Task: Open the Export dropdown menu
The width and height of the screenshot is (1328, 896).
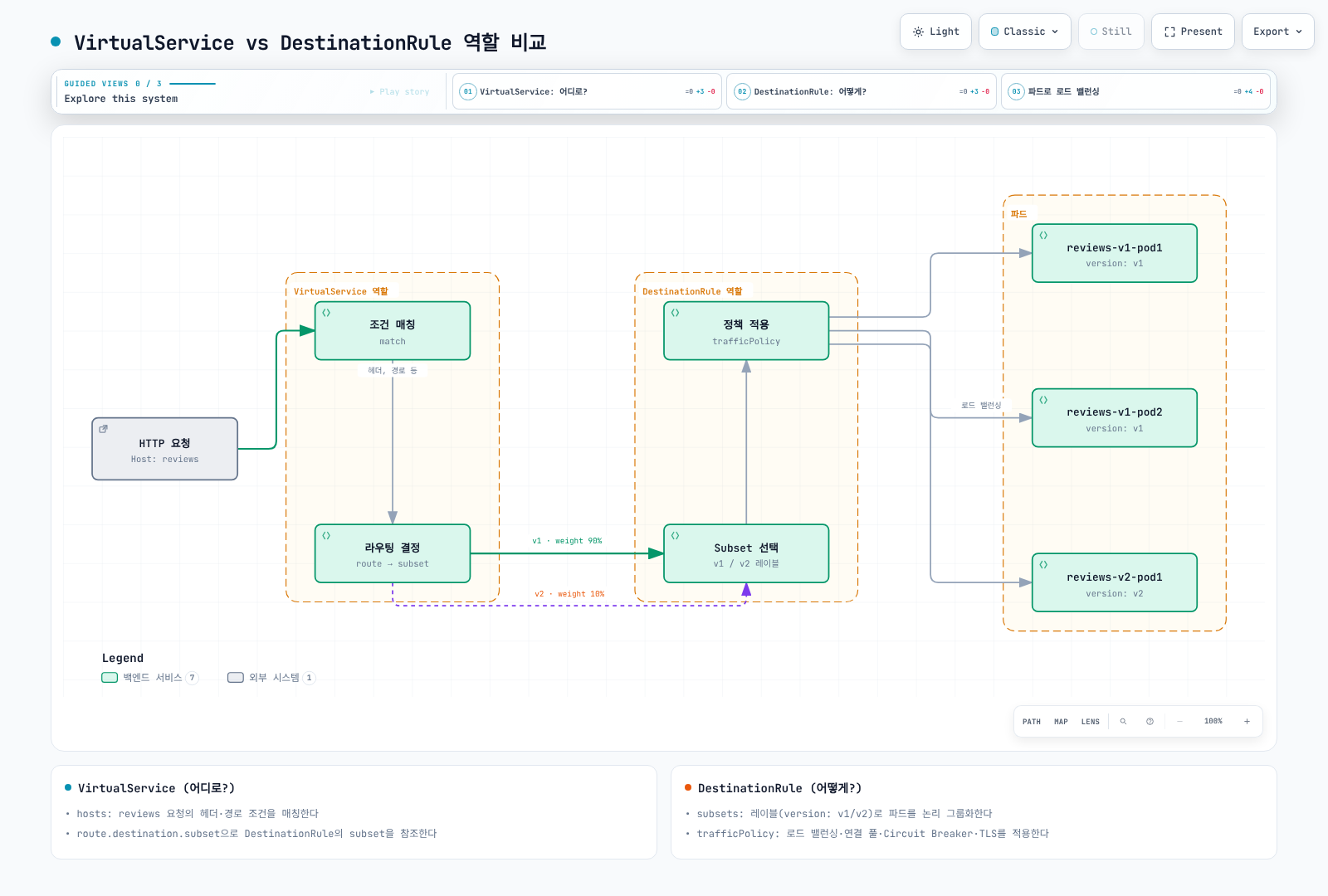Action: click(x=1277, y=32)
